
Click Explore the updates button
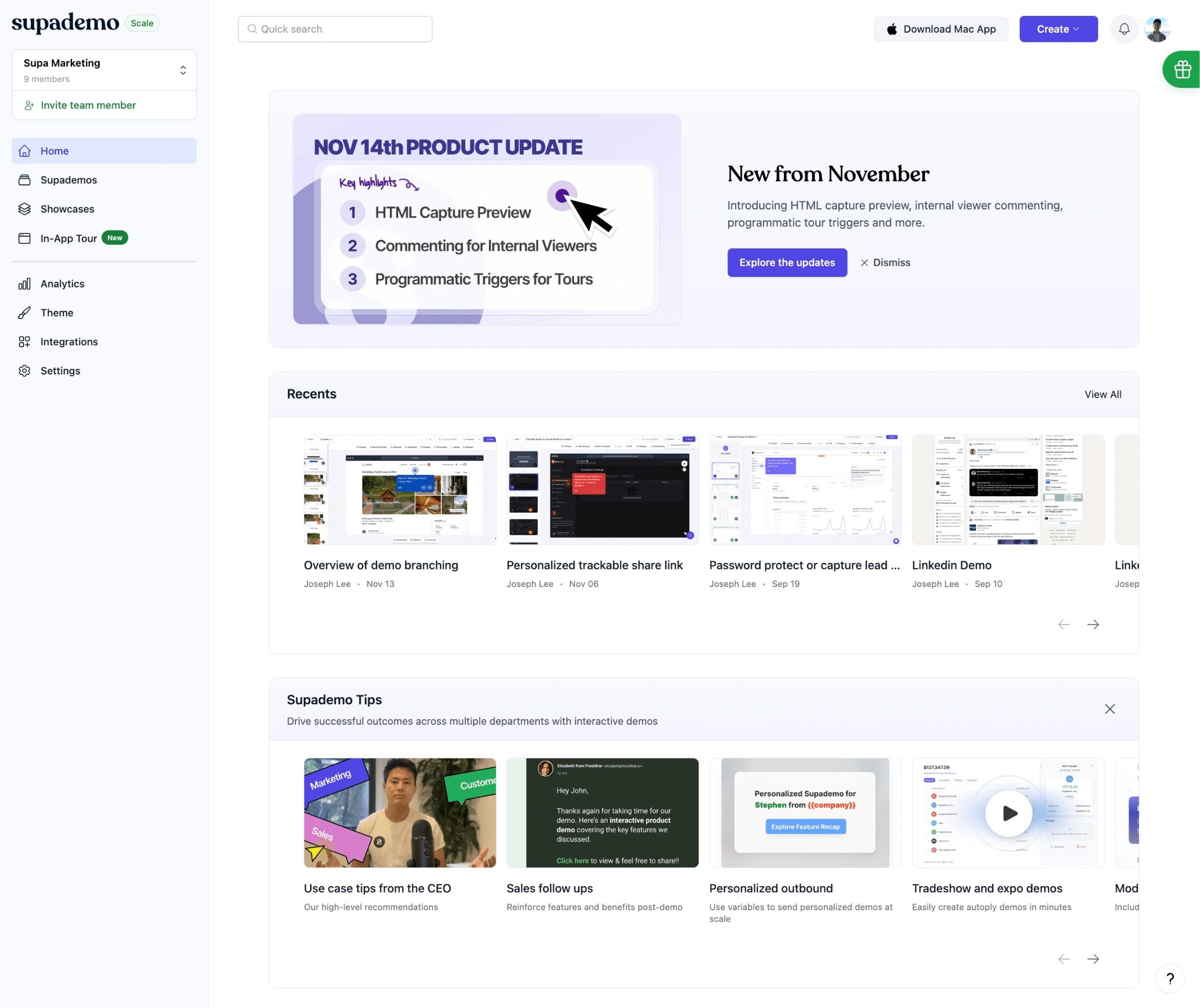pos(787,262)
